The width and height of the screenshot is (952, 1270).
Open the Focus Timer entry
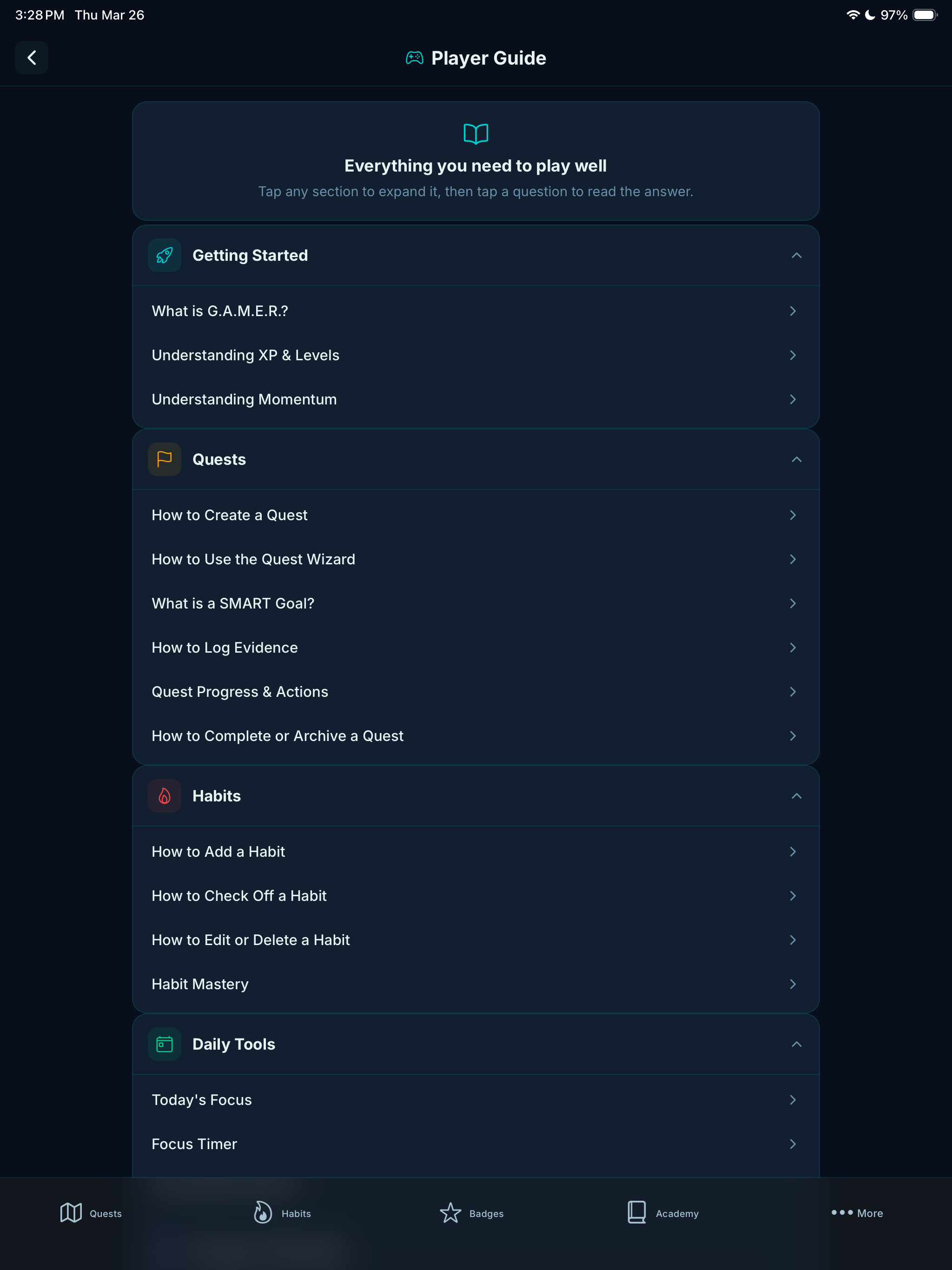pyautogui.click(x=476, y=1144)
